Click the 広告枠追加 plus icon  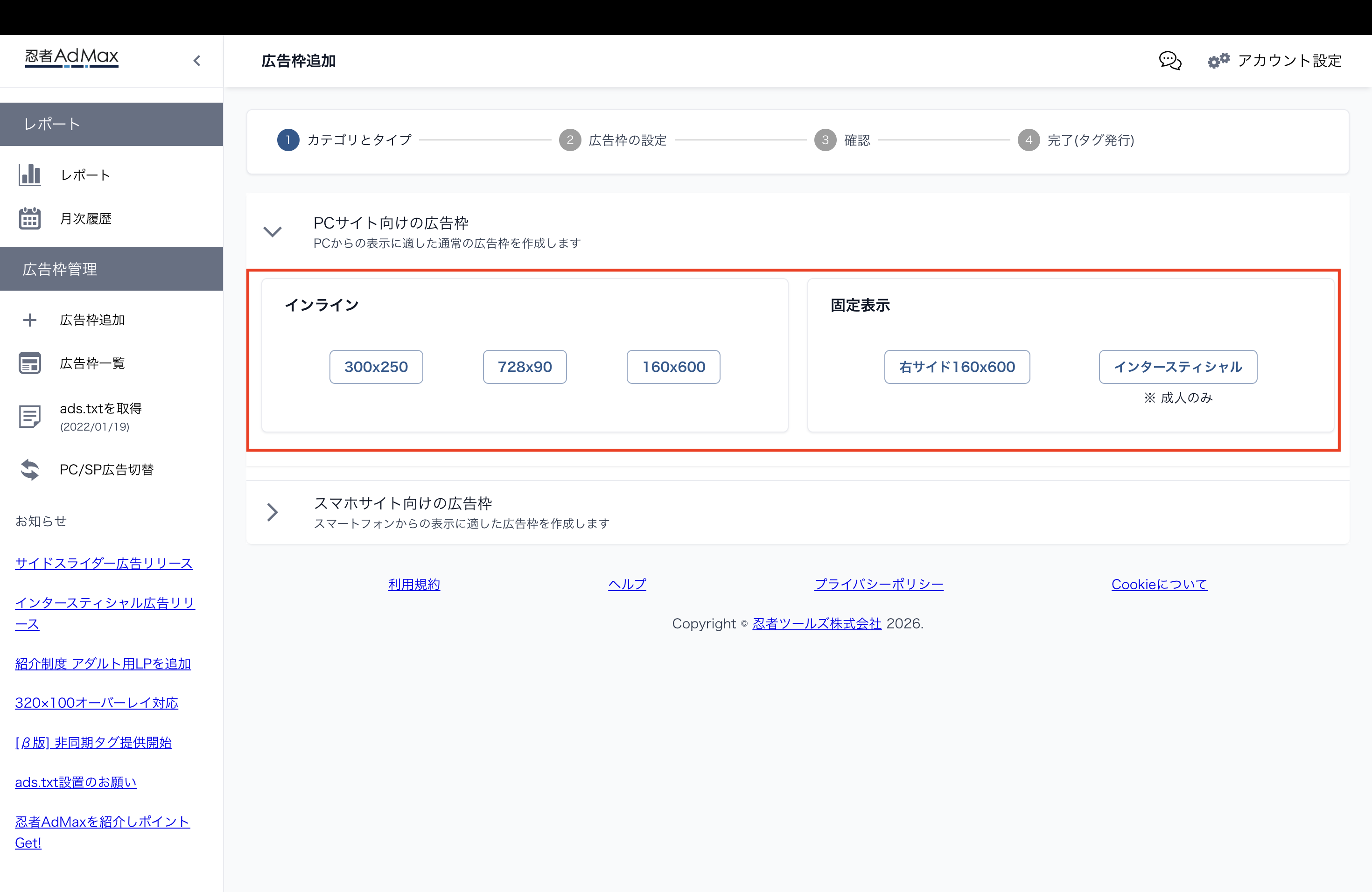click(x=29, y=320)
